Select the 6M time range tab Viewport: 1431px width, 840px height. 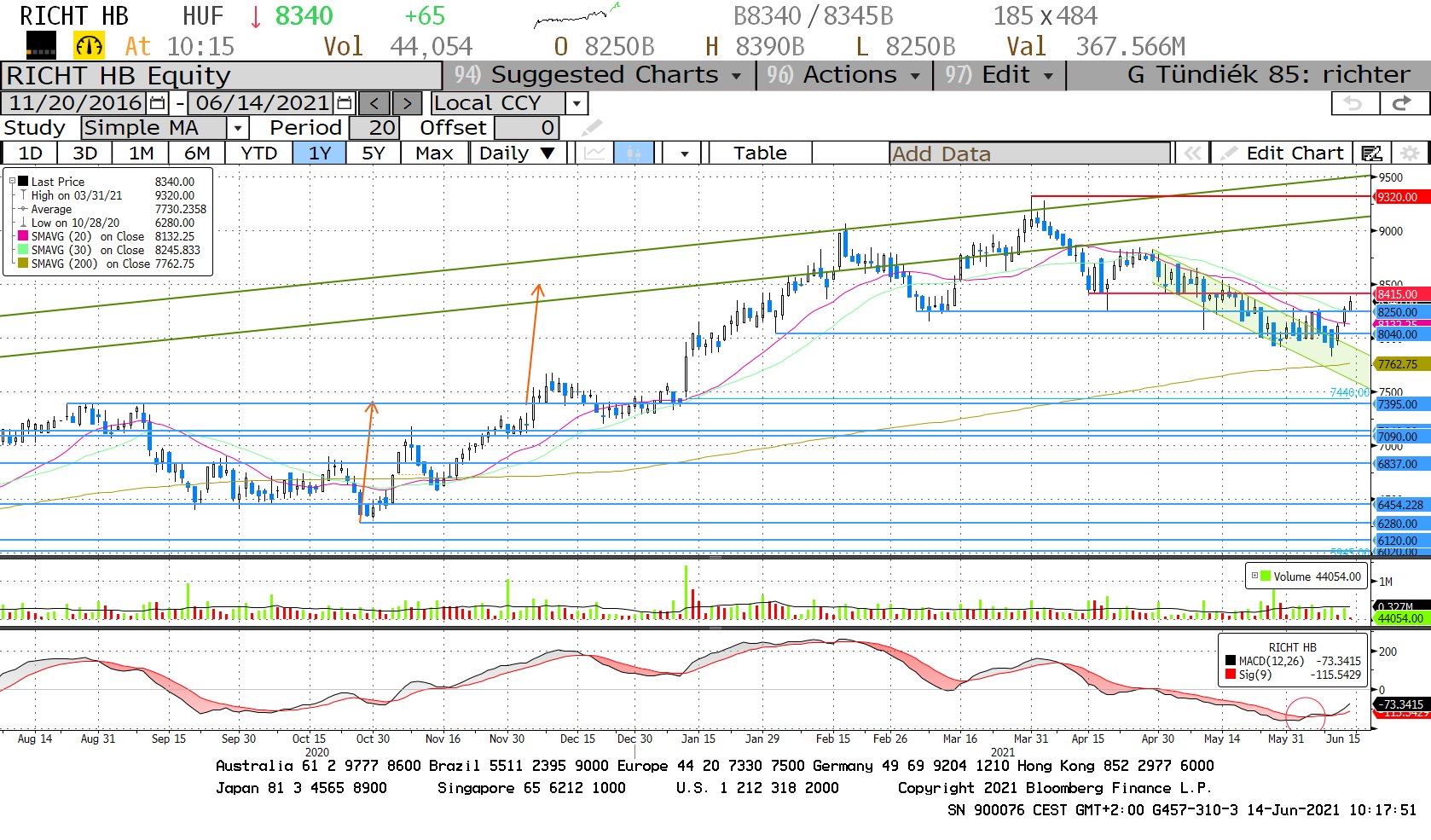[197, 154]
